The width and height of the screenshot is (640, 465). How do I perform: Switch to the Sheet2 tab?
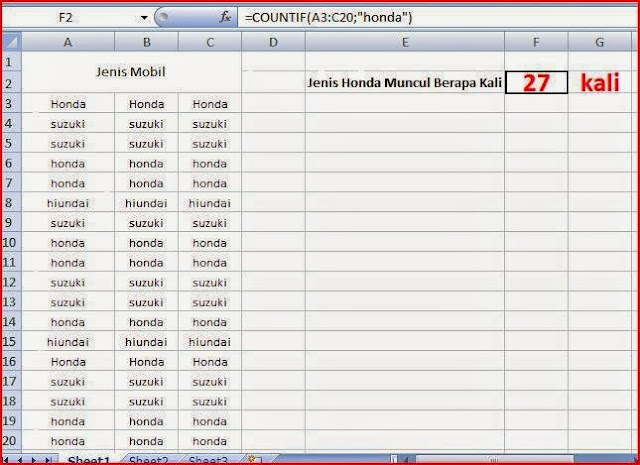click(149, 460)
